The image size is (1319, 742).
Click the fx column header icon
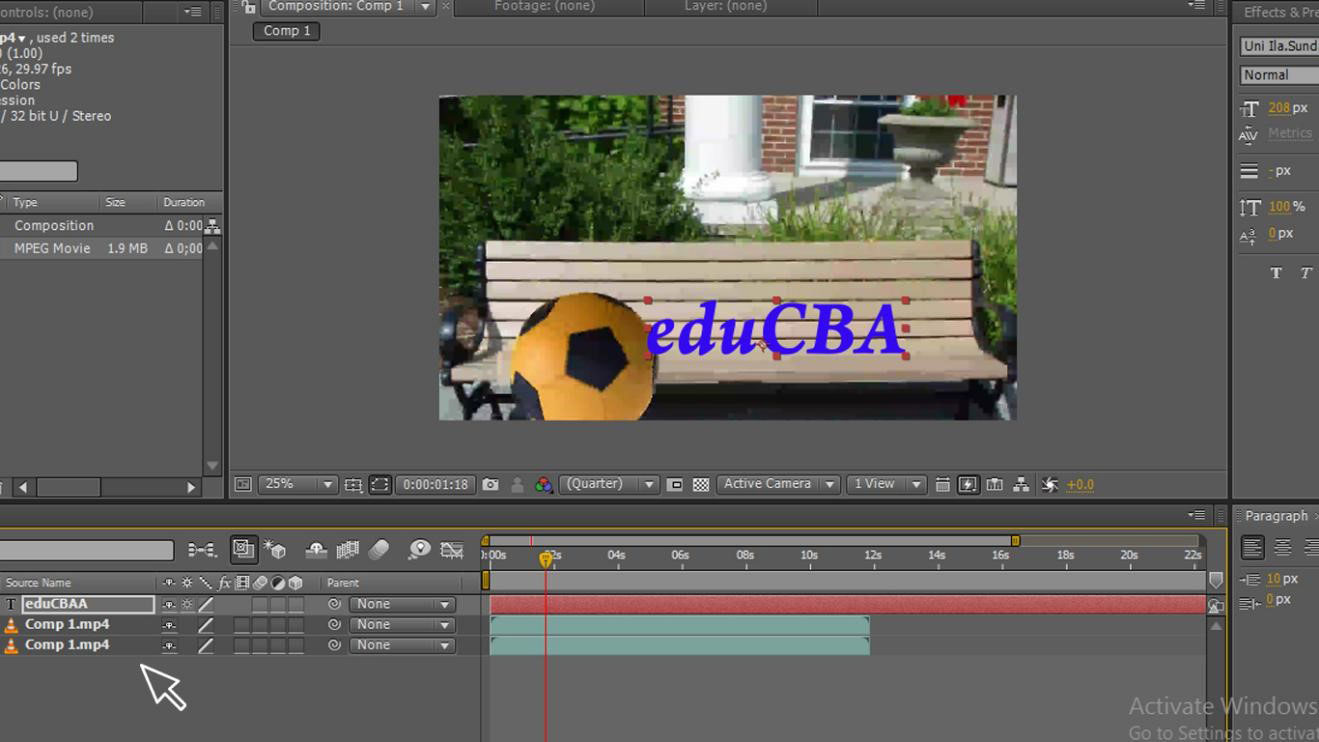click(x=224, y=583)
